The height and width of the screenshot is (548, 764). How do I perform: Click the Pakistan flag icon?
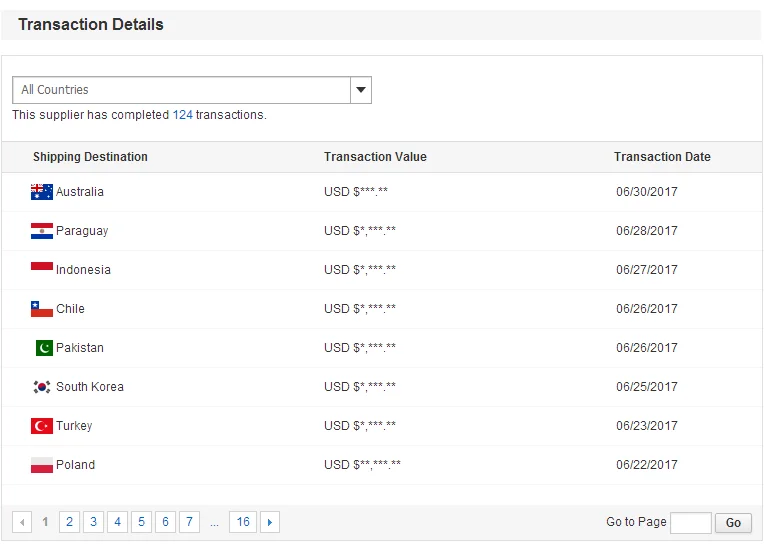click(43, 348)
